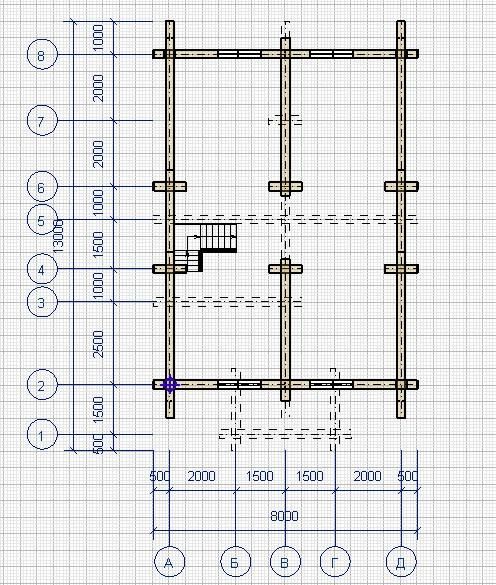
Task: Select the dashed porch outline at bottom
Action: click(285, 409)
